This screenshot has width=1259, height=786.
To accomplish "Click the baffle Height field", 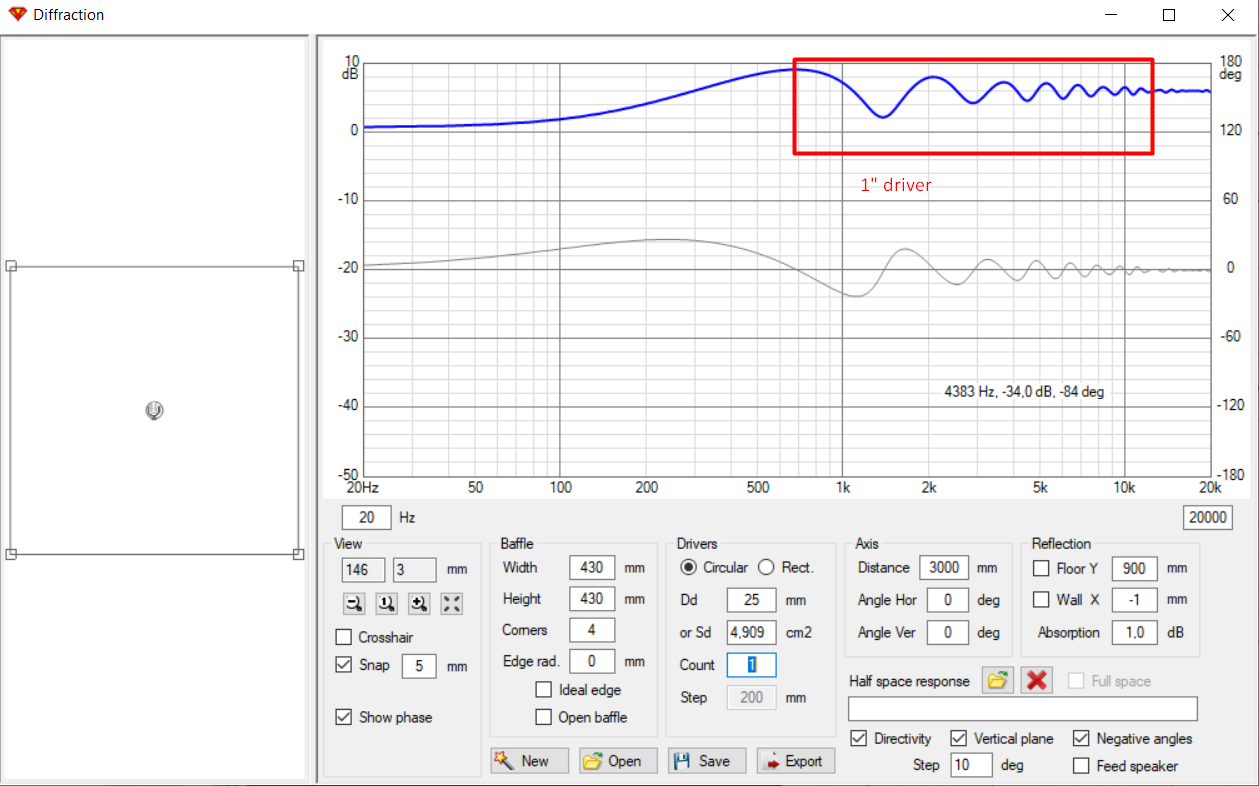I will point(592,599).
